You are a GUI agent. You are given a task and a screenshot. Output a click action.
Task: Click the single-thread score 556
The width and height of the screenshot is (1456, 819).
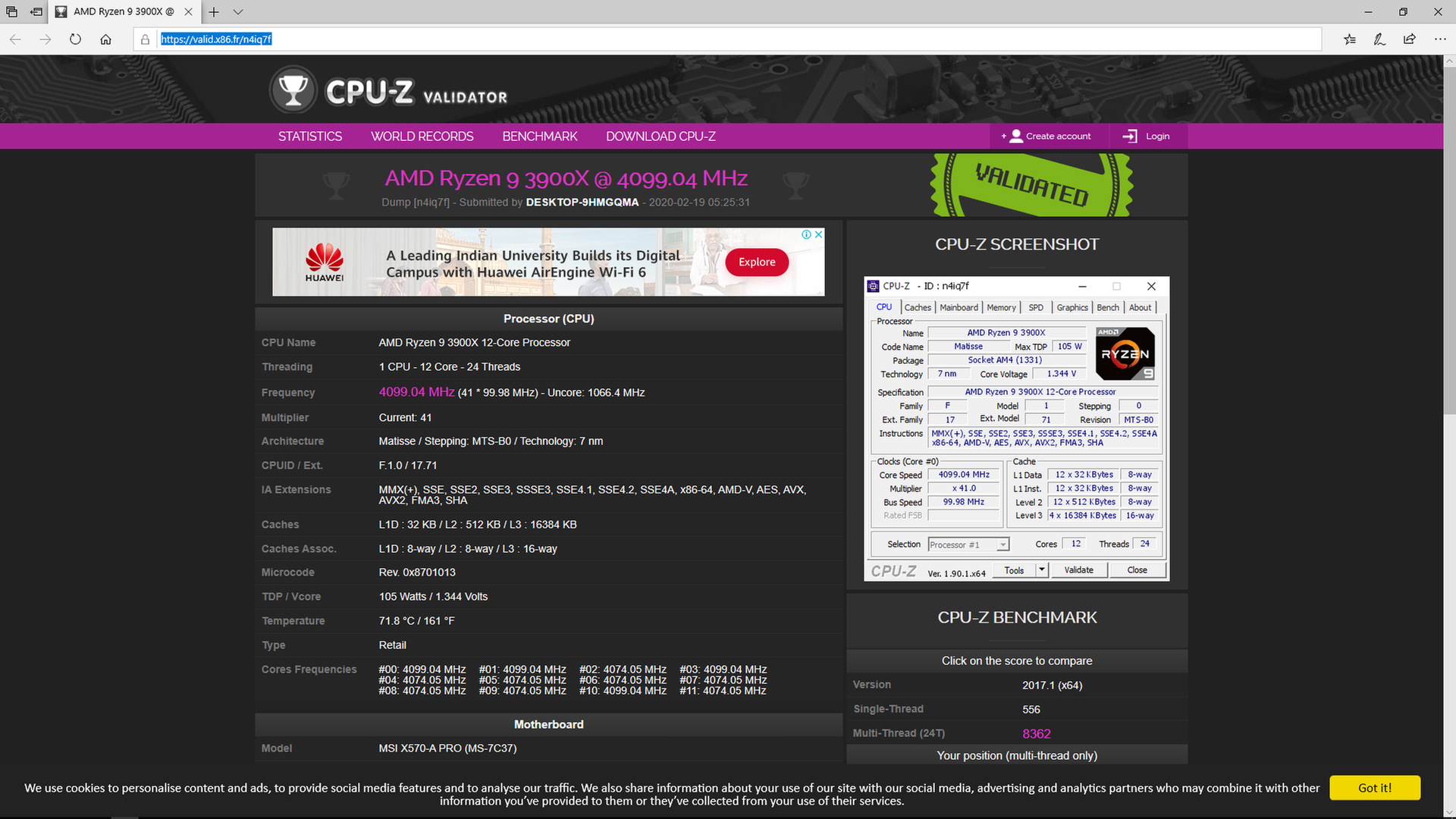[1031, 710]
